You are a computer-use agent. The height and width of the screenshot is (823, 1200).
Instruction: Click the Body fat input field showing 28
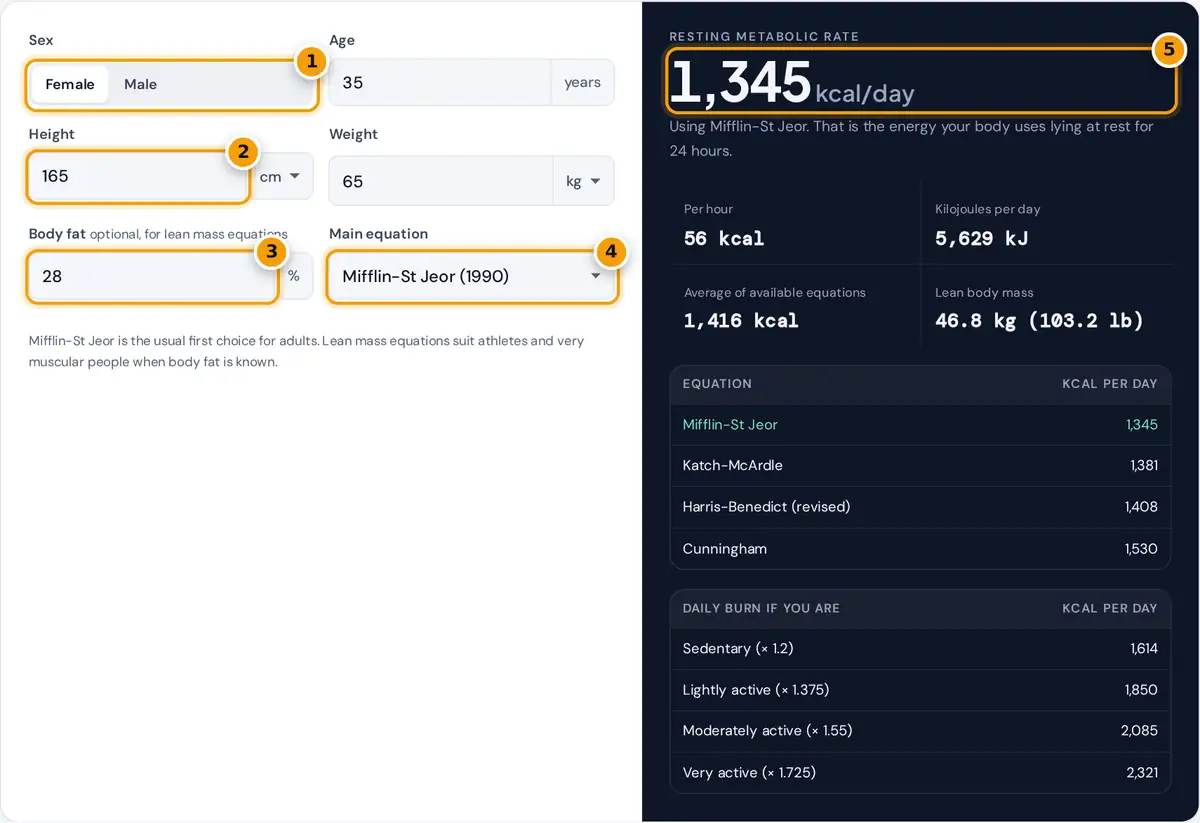coord(152,276)
